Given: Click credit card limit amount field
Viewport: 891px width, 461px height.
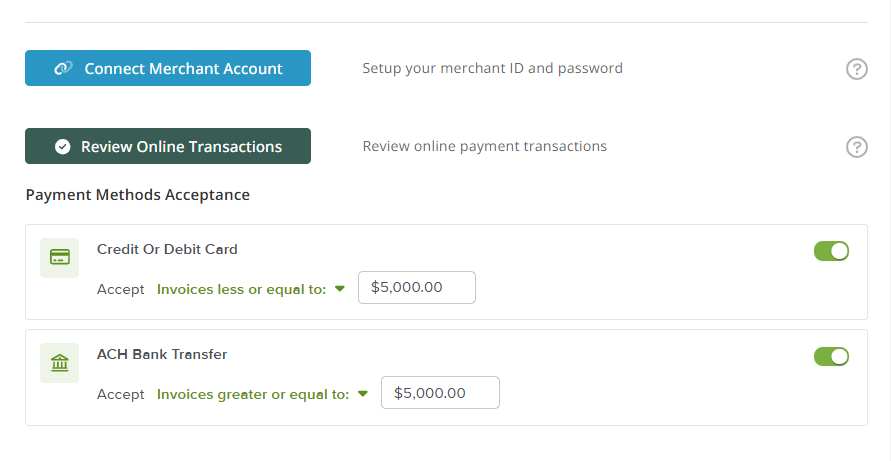Looking at the screenshot, I should (417, 287).
